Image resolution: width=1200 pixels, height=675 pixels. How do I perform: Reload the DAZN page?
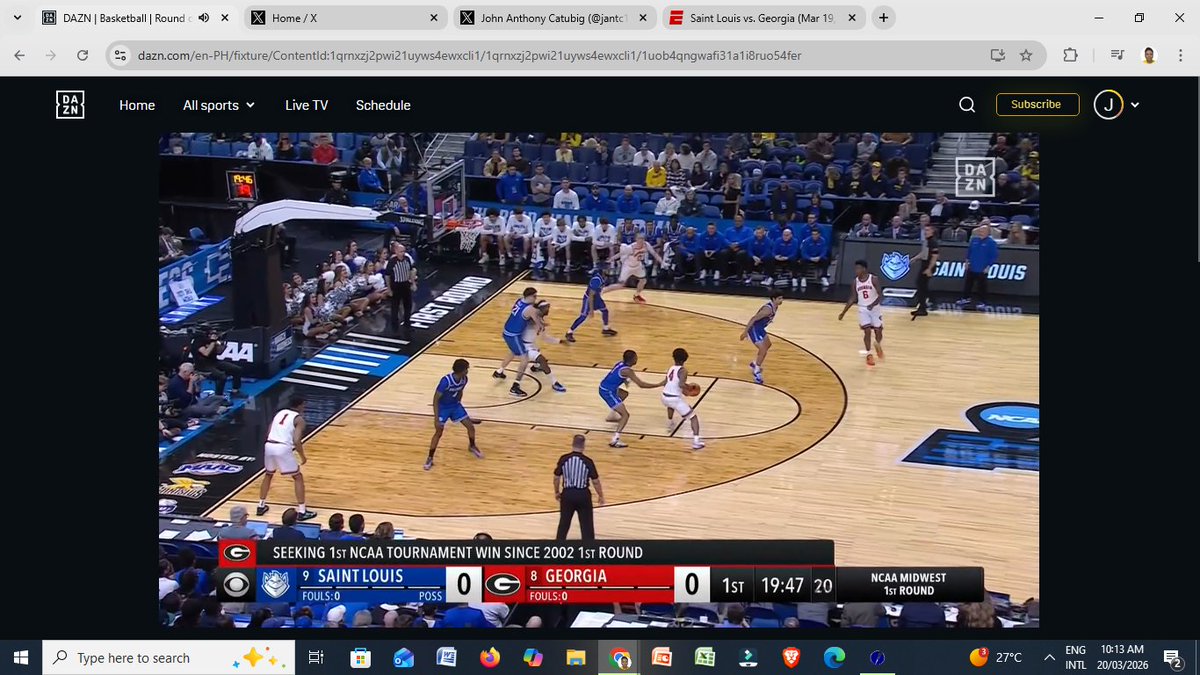coord(82,56)
